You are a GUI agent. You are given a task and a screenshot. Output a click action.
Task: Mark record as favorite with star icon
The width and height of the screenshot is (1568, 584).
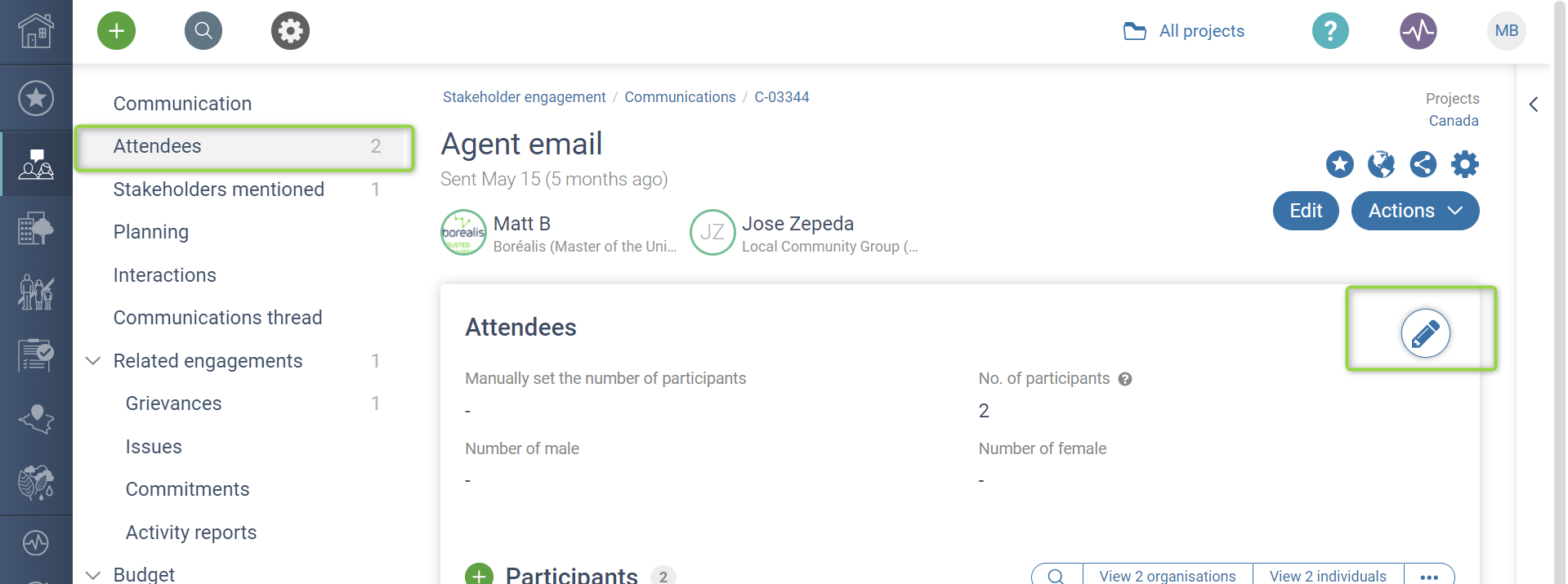[x=1339, y=164]
